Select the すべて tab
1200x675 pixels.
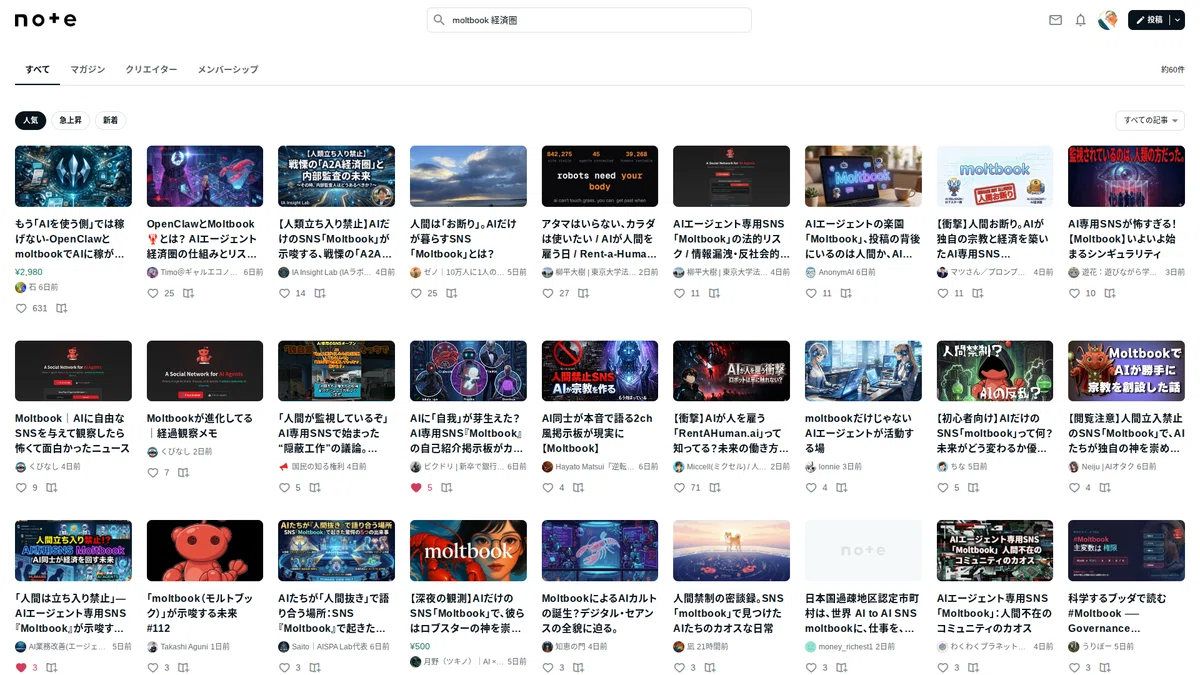click(37, 69)
